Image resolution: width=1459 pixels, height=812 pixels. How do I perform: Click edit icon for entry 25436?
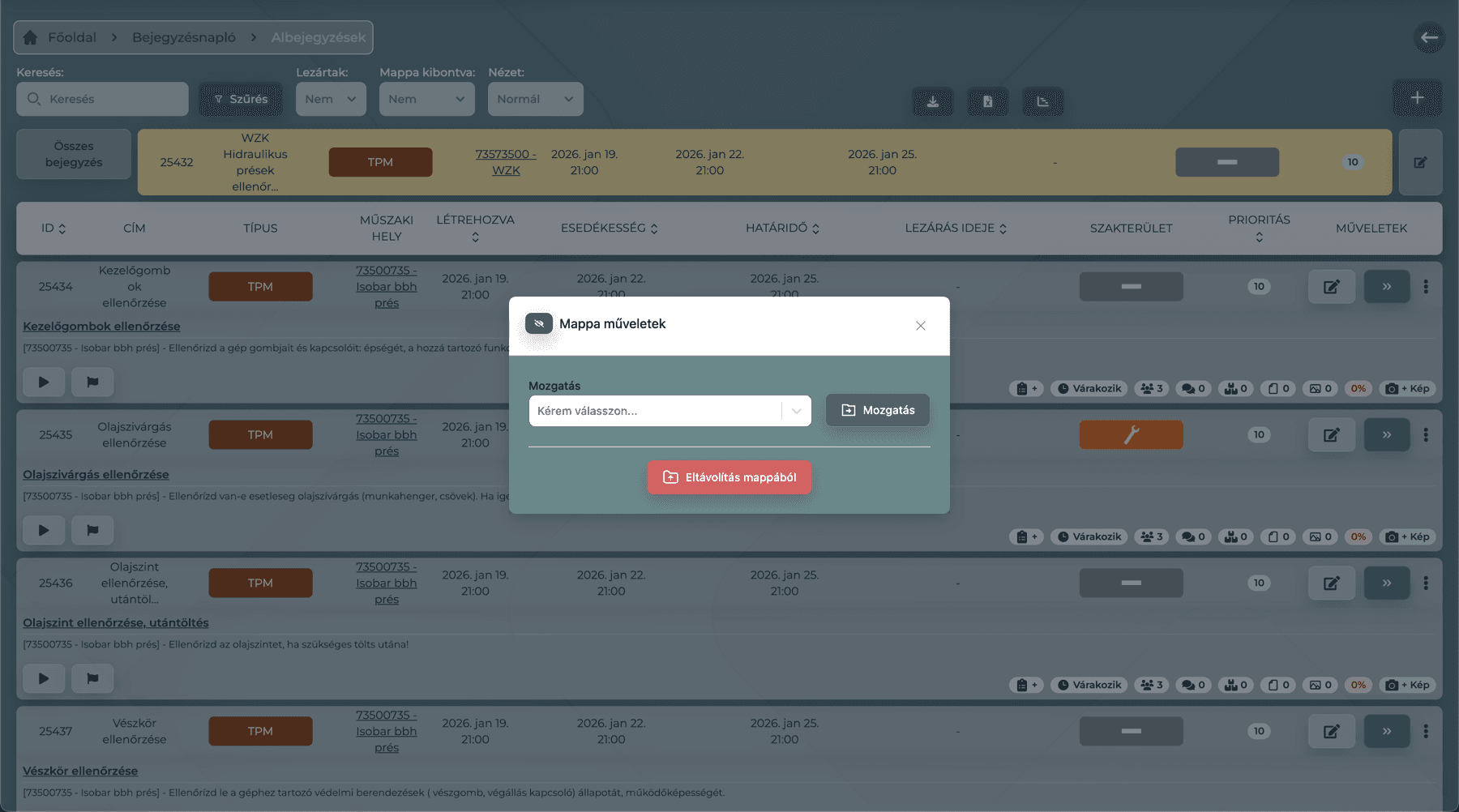tap(1331, 583)
